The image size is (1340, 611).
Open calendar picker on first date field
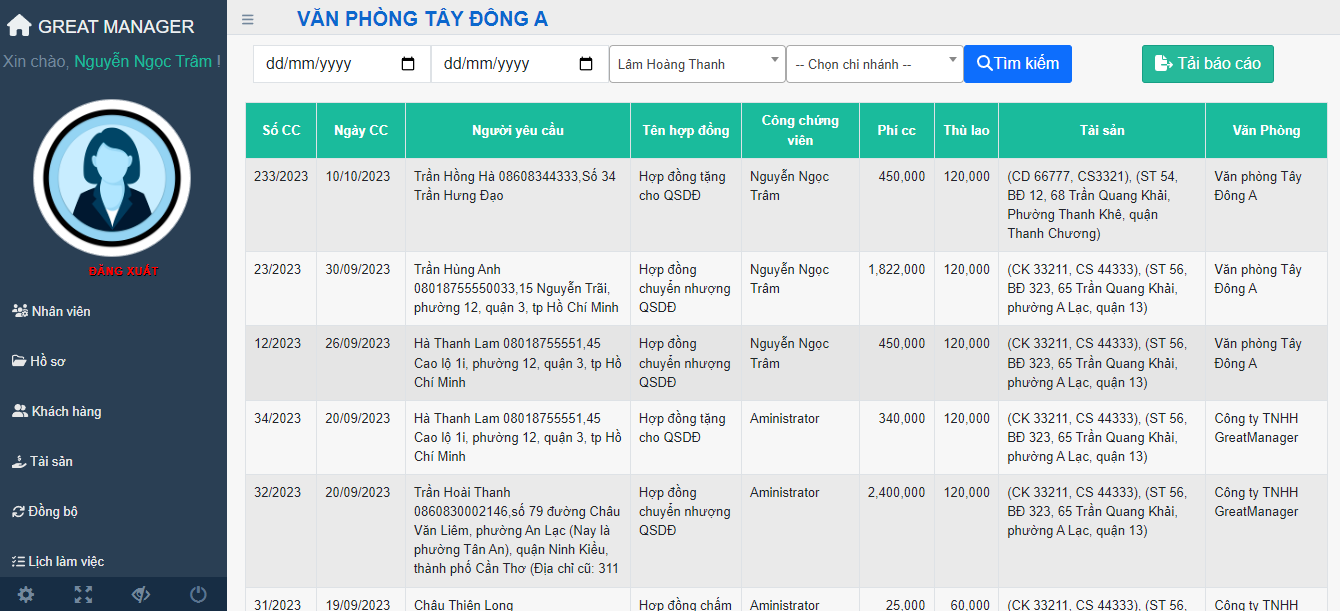click(x=408, y=64)
